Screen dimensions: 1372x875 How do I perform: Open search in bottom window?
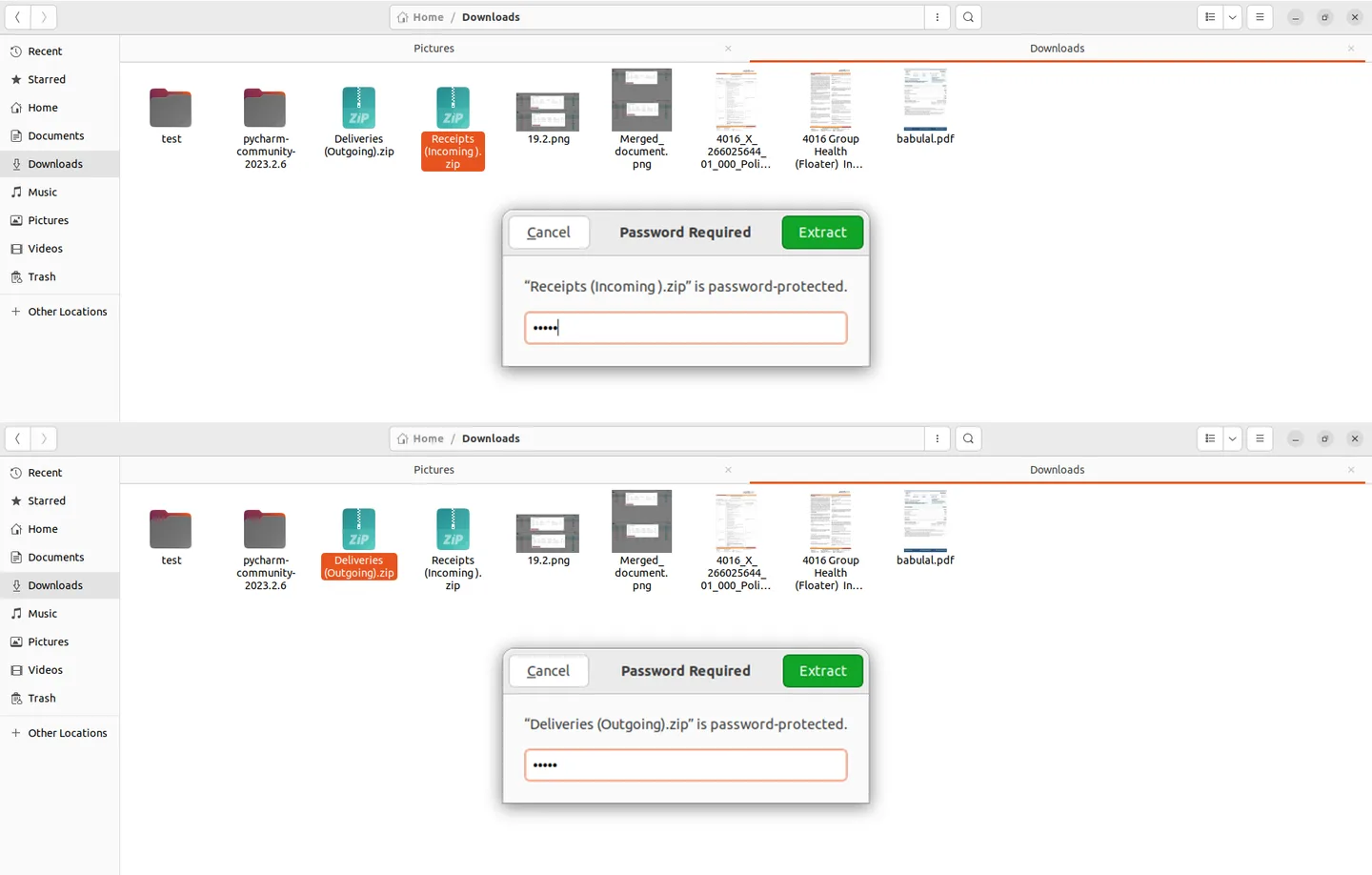point(968,438)
